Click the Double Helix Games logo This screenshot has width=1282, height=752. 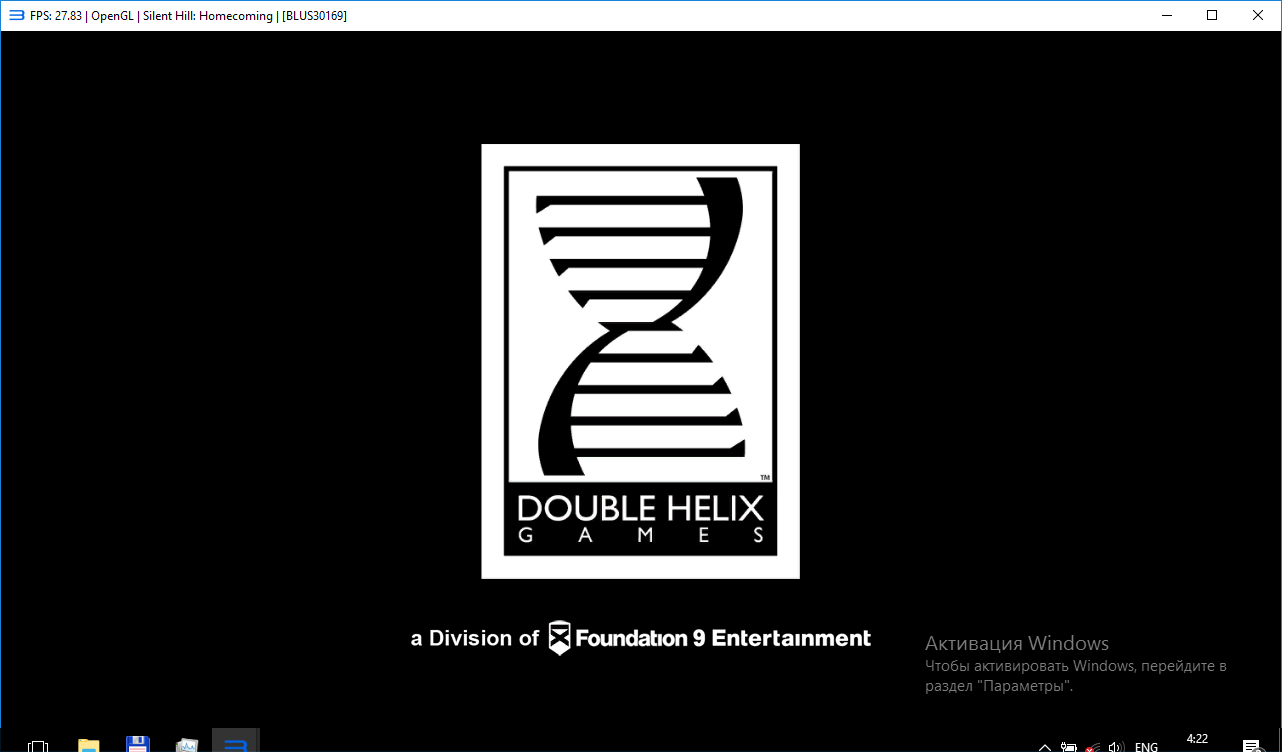pyautogui.click(x=640, y=361)
